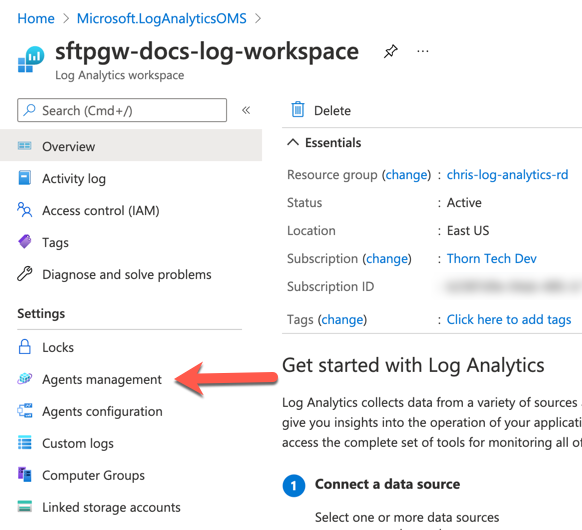
Task: Click change link for Tags
Action: click(342, 319)
